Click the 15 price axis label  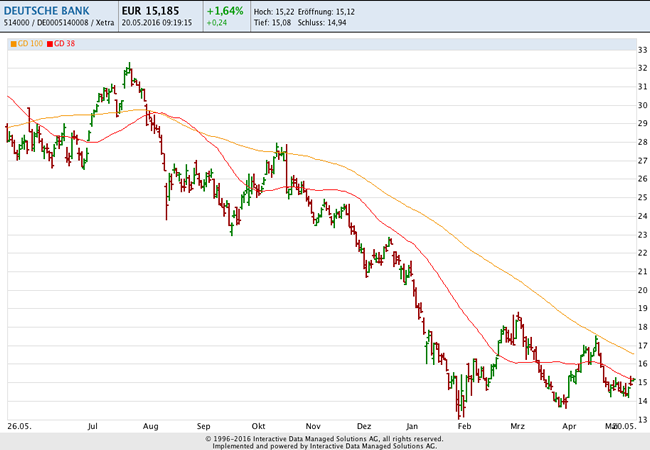click(x=643, y=382)
